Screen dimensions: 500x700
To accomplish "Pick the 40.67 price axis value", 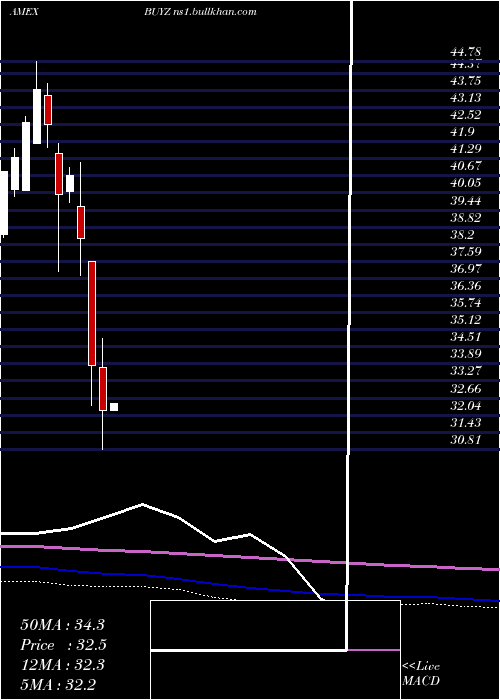I will (x=465, y=166).
